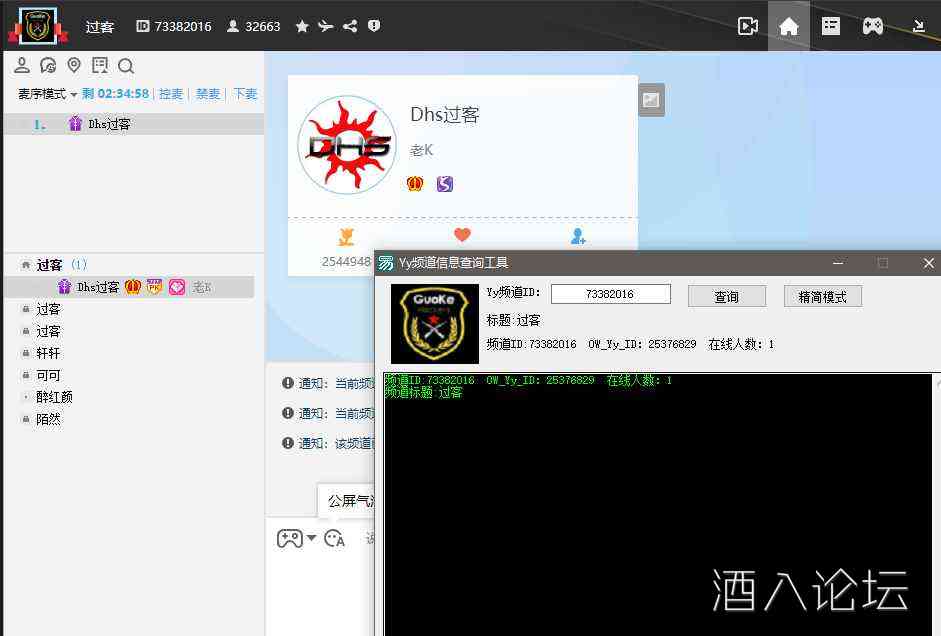Open the bulletin board icon in the sidebar

(100, 65)
